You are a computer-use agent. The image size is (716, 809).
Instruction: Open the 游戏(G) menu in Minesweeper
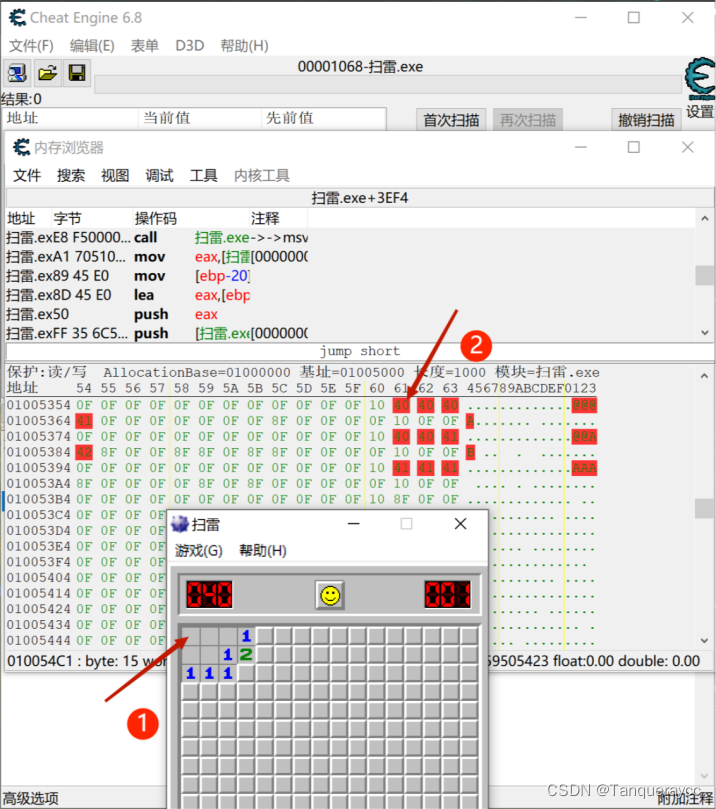(199, 551)
